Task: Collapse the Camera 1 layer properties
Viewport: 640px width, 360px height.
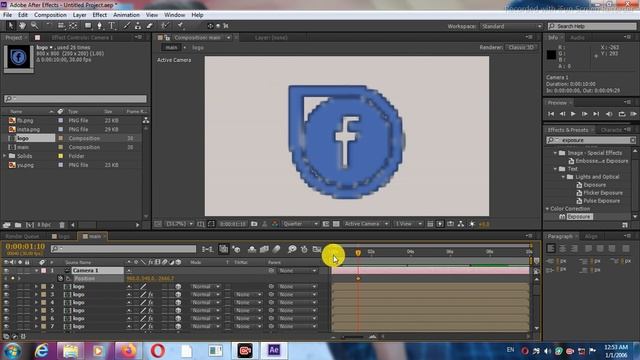Action: (x=36, y=270)
